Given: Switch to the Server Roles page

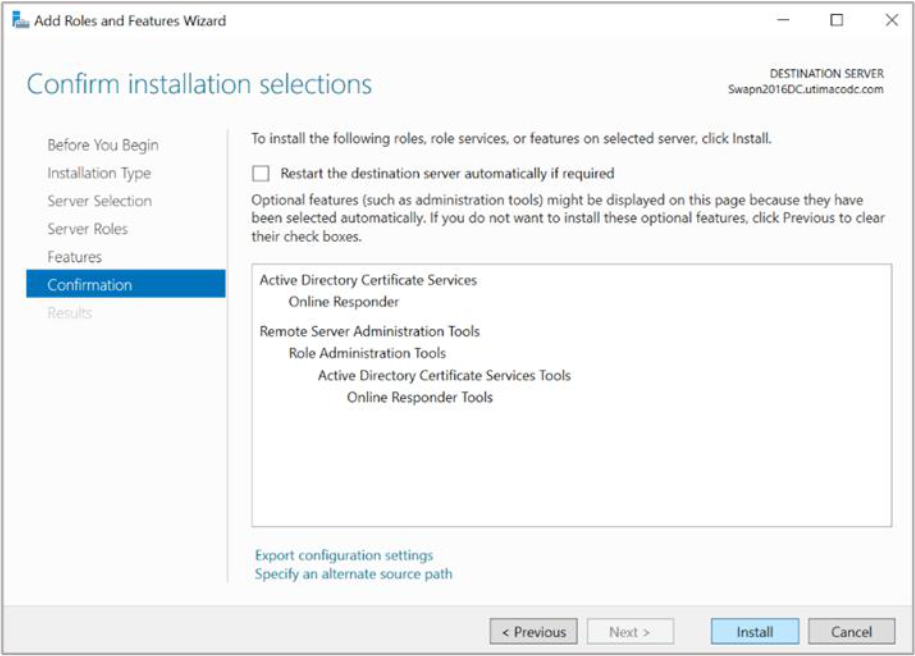Looking at the screenshot, I should click(x=87, y=229).
